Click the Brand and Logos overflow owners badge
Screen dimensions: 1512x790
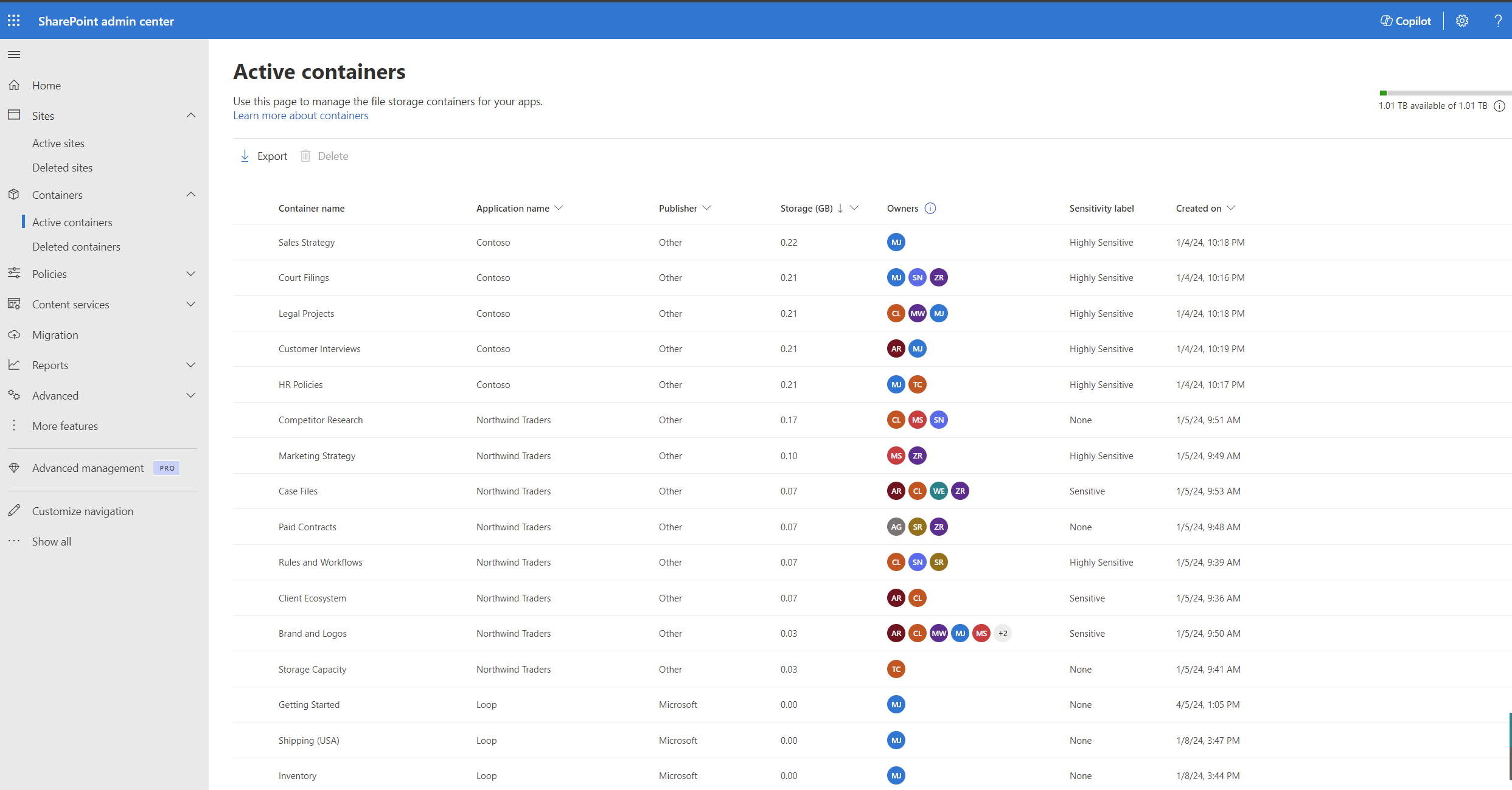pos(1001,633)
